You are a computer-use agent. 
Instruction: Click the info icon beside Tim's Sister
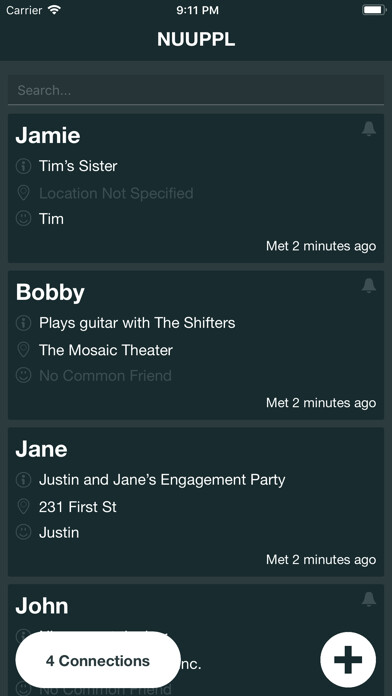click(24, 166)
